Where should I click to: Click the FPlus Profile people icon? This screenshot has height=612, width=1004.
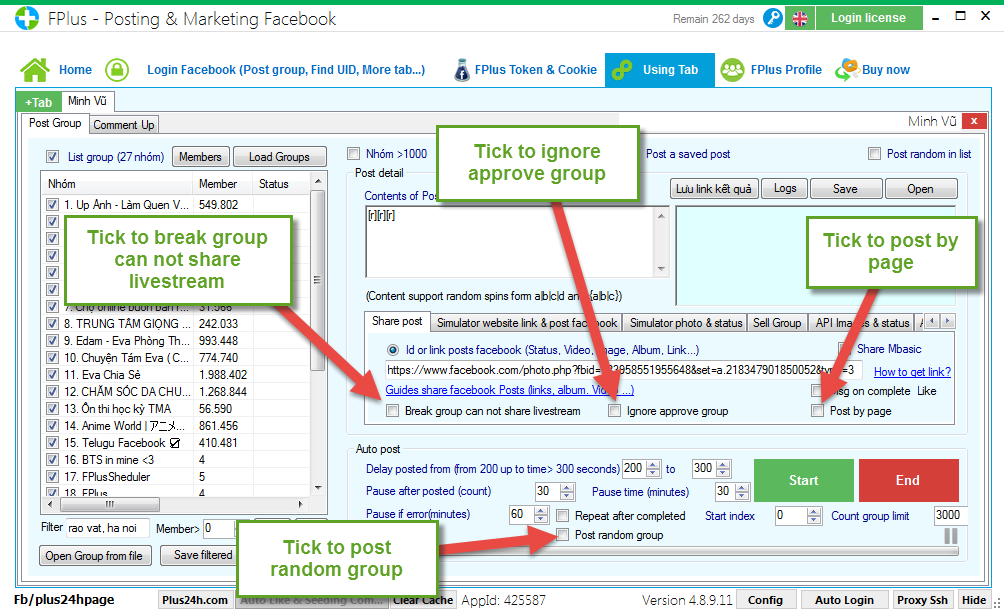tap(732, 70)
